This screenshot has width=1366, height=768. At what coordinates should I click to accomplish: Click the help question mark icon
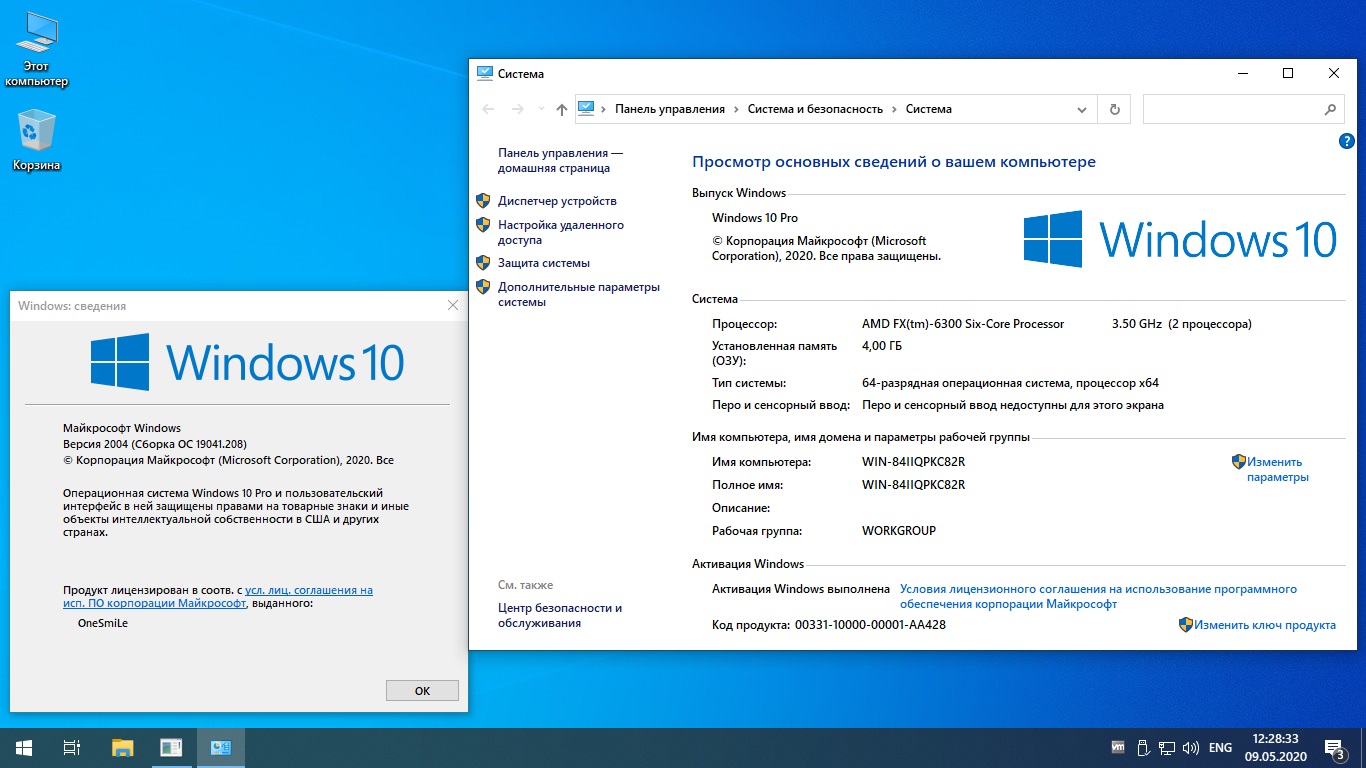pyautogui.click(x=1346, y=142)
